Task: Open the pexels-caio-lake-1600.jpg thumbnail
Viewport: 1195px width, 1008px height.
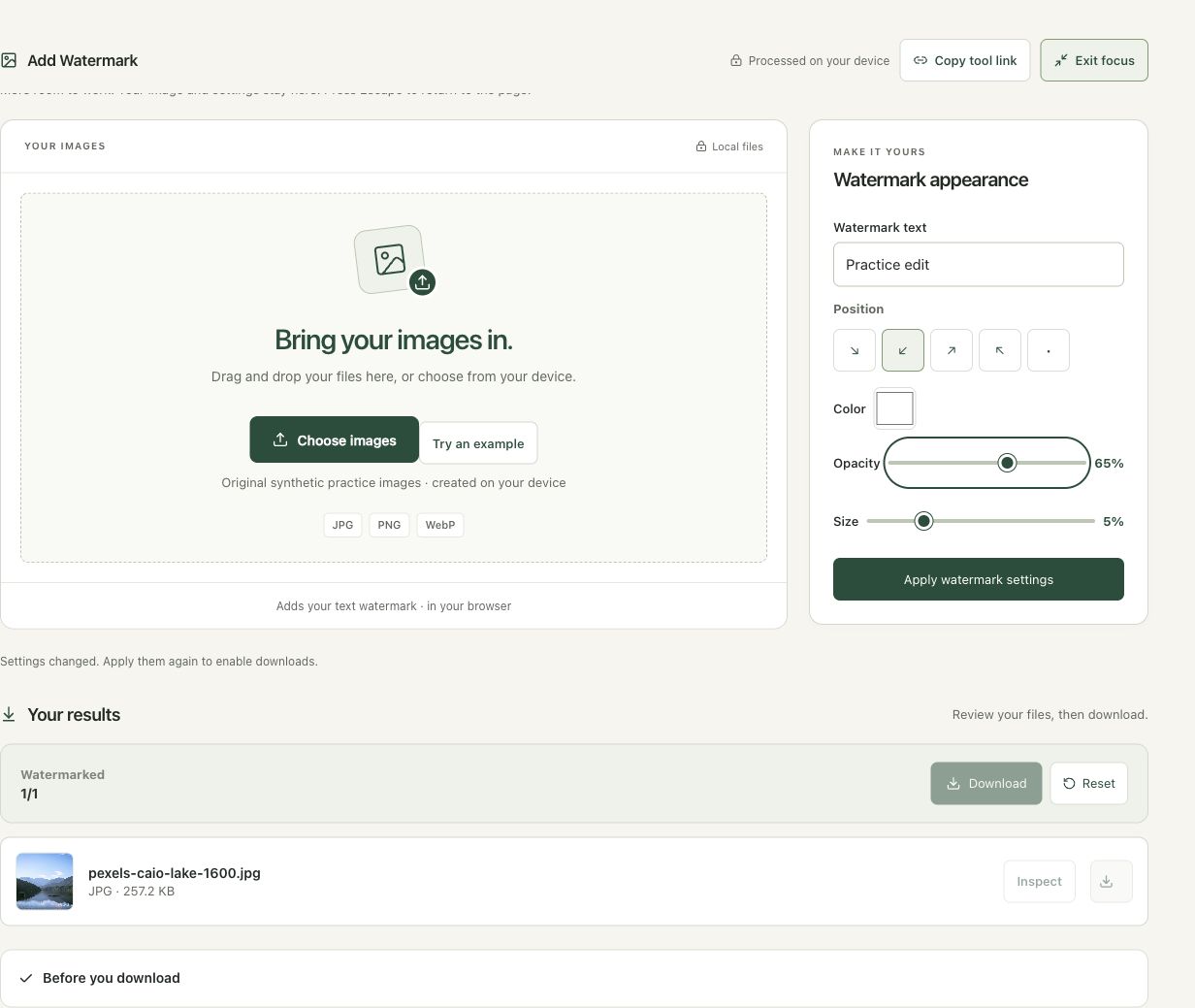Action: 45,881
